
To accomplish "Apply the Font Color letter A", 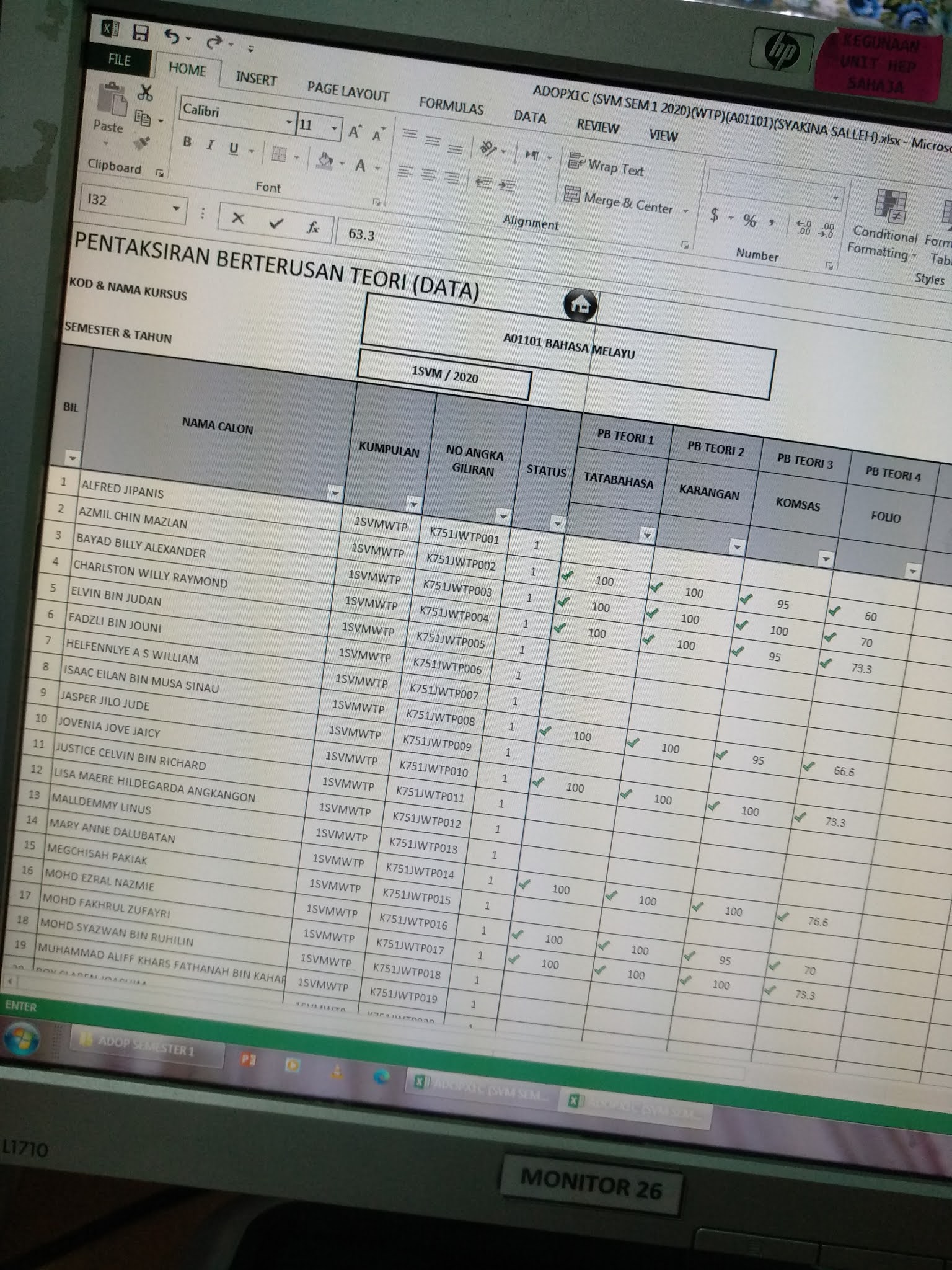I will click(360, 165).
